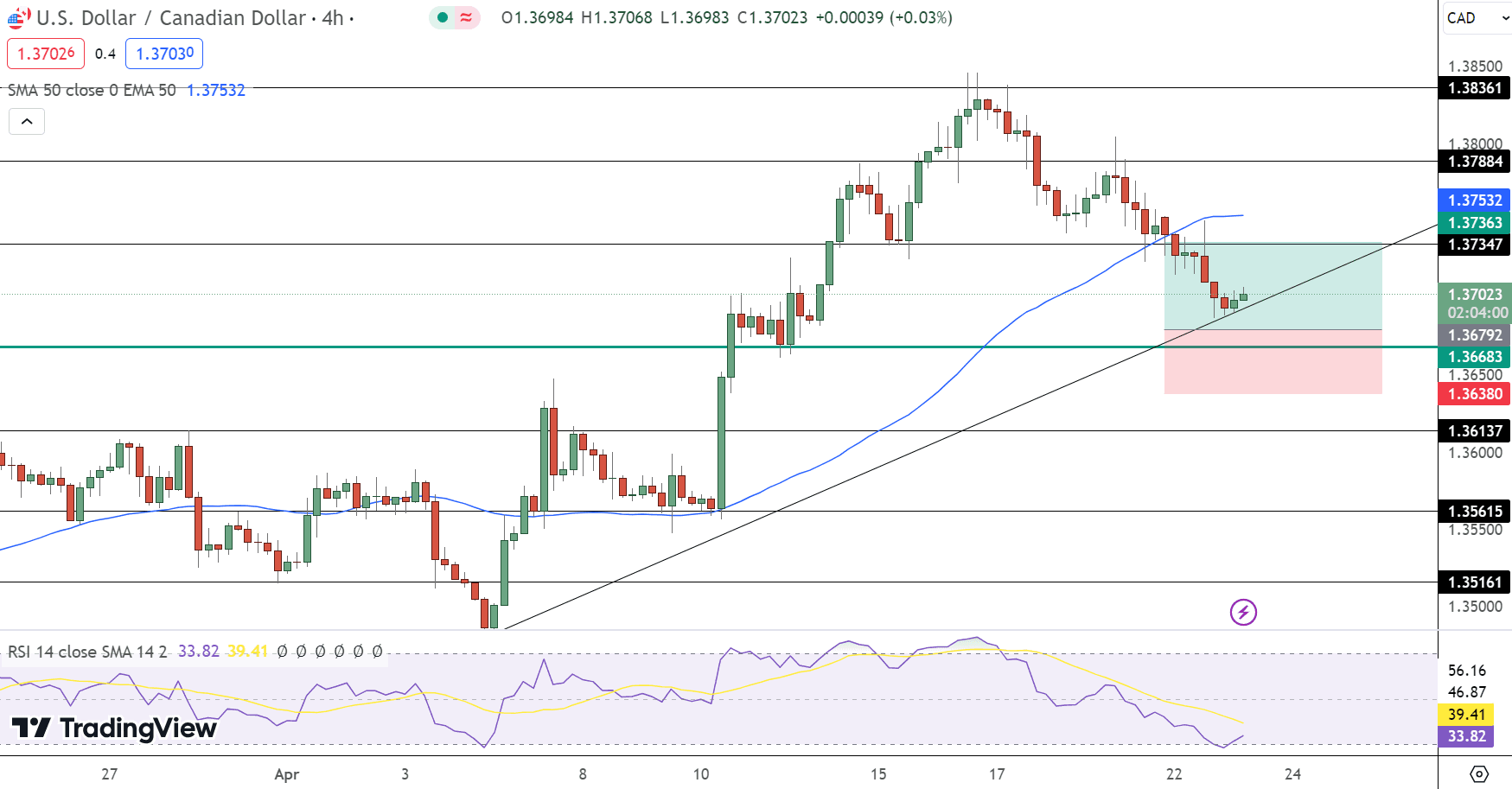This screenshot has width=1512, height=789.
Task: Click the 1.38361 price level label
Action: coord(1475,88)
